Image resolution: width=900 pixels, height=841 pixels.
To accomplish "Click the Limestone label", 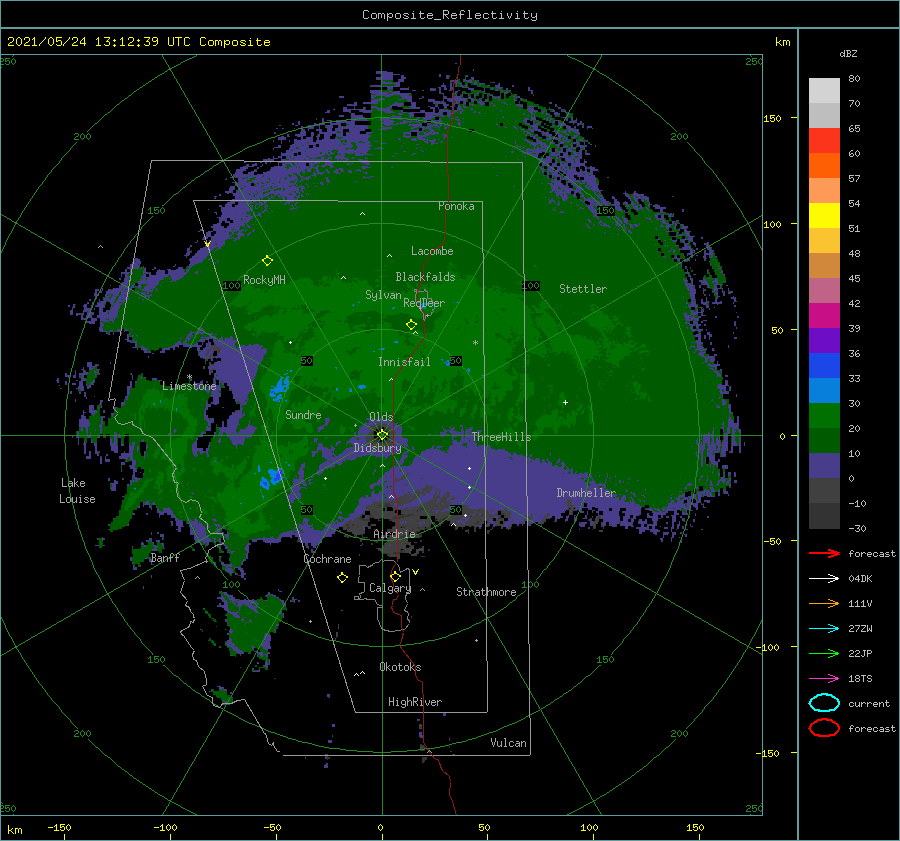I will (189, 386).
